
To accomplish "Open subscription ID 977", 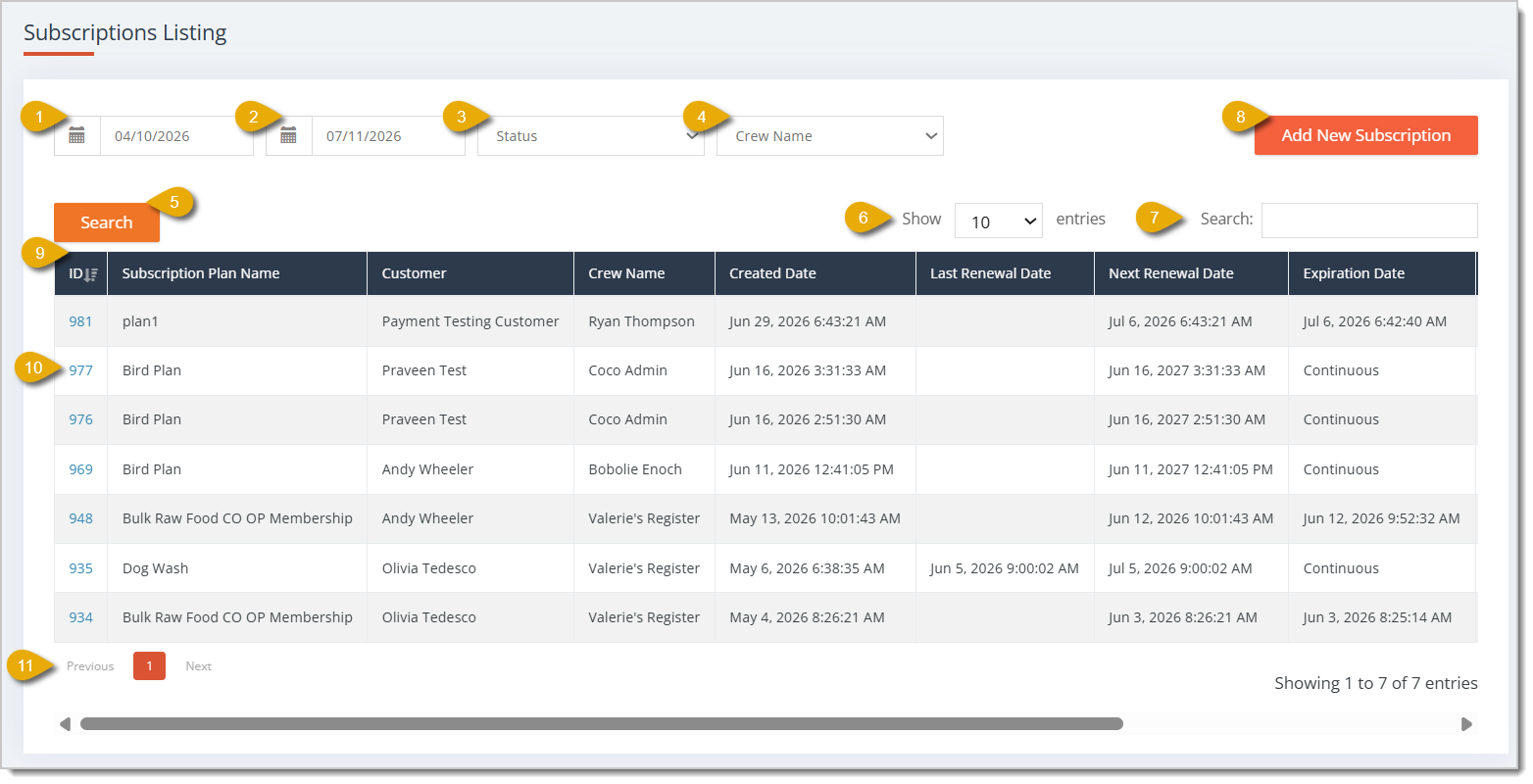I will coord(80,370).
